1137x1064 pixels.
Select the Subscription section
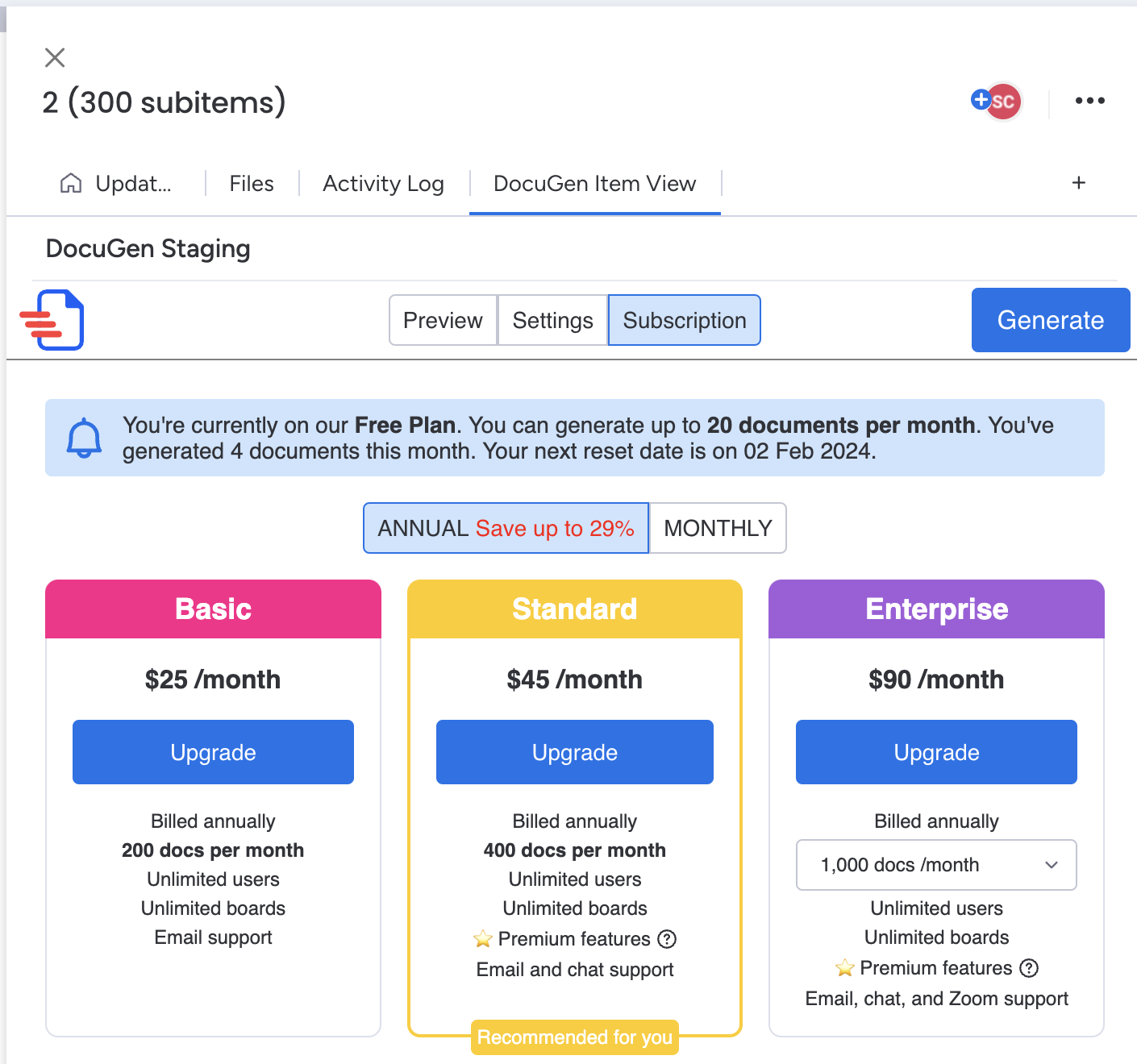tap(685, 320)
